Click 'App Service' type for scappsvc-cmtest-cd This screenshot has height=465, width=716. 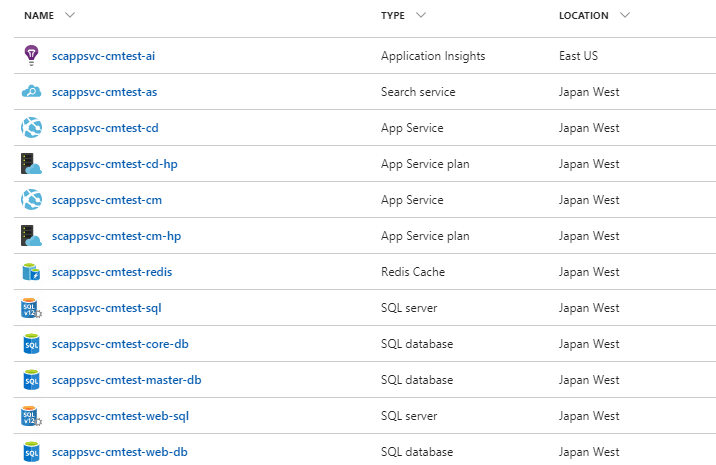[412, 128]
